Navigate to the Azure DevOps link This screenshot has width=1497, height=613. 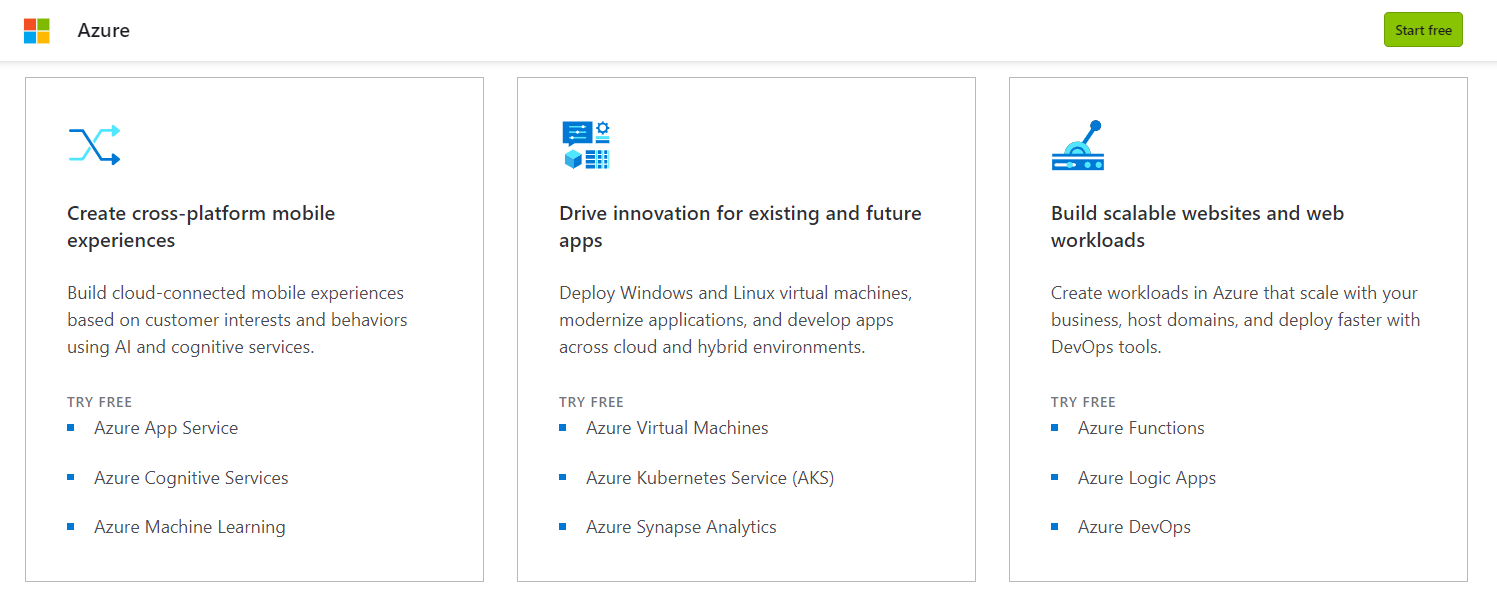(x=1134, y=527)
